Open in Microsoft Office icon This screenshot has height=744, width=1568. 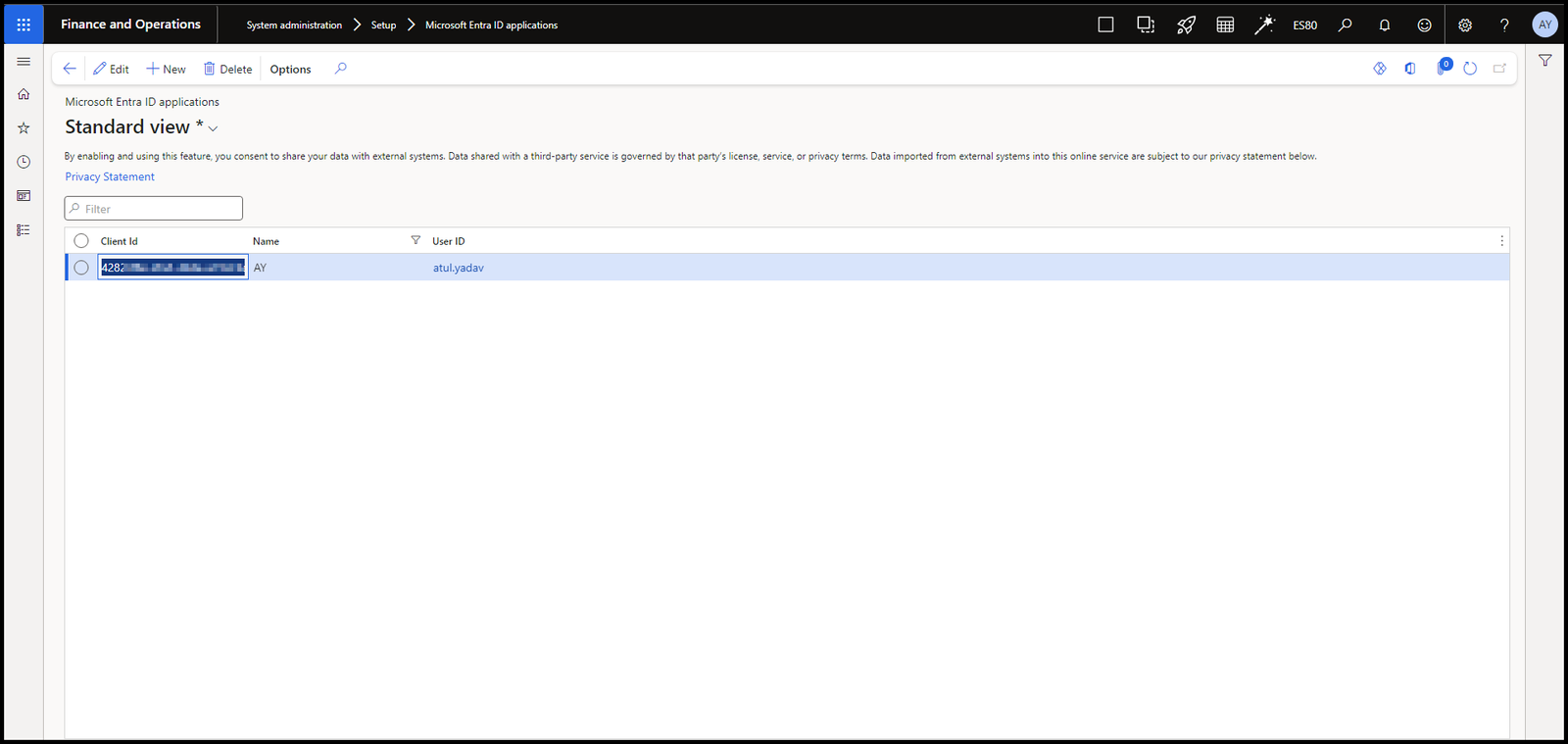click(1410, 69)
